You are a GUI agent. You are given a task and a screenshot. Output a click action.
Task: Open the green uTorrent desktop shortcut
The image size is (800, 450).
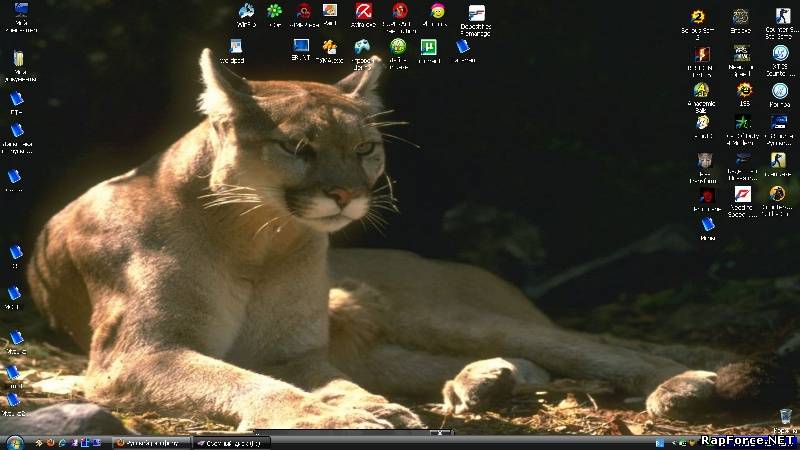(429, 47)
